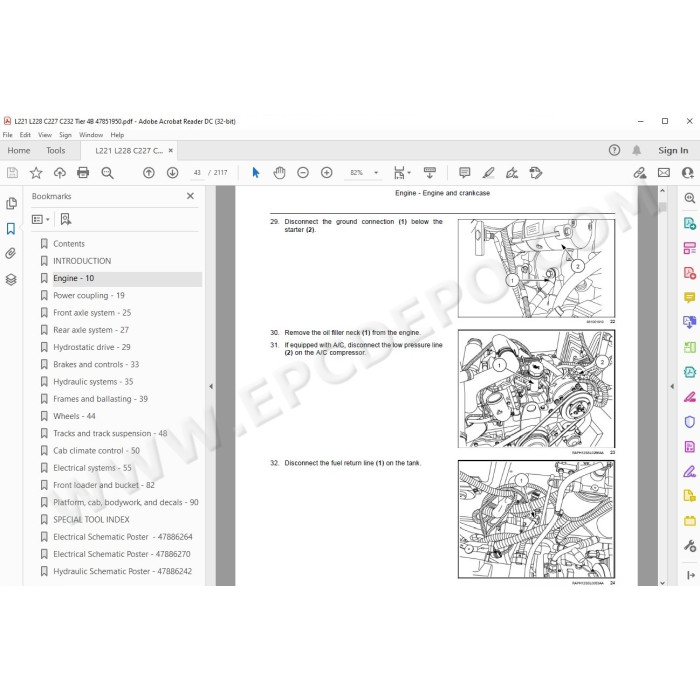
Task: Zoom out with the minus button
Action: (303, 173)
